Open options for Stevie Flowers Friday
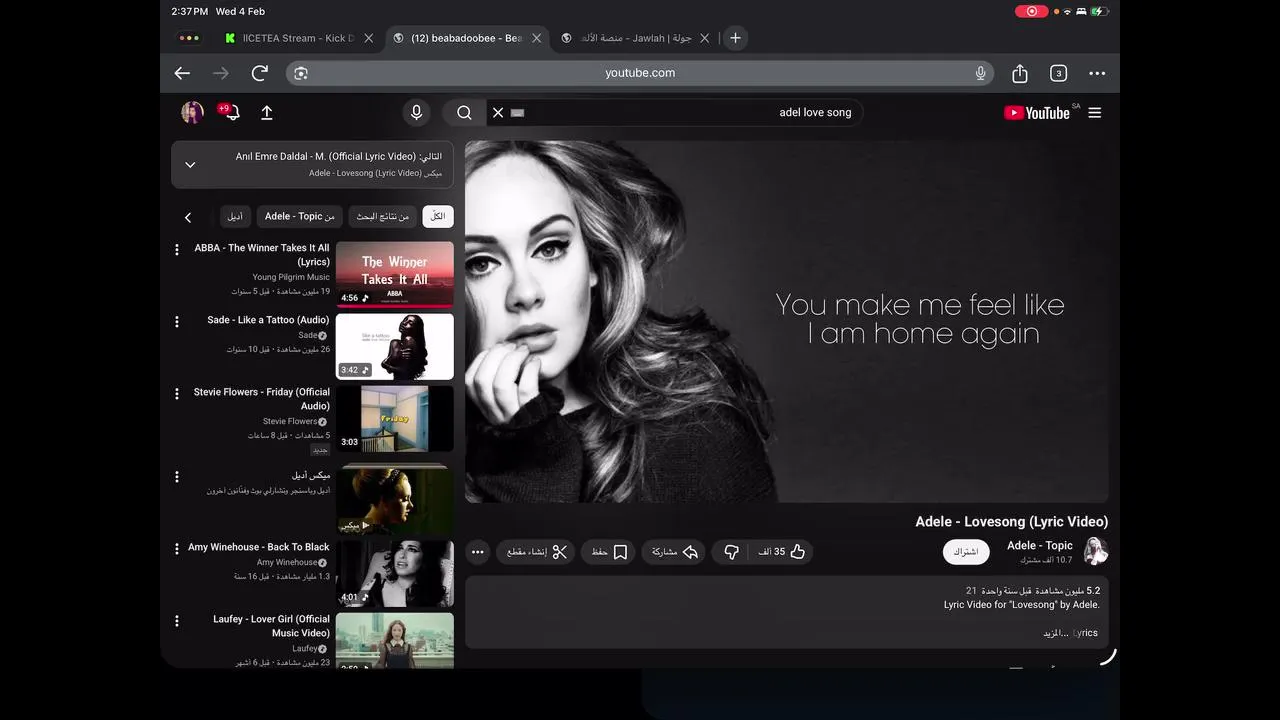This screenshot has width=1280, height=720. pyautogui.click(x=177, y=393)
